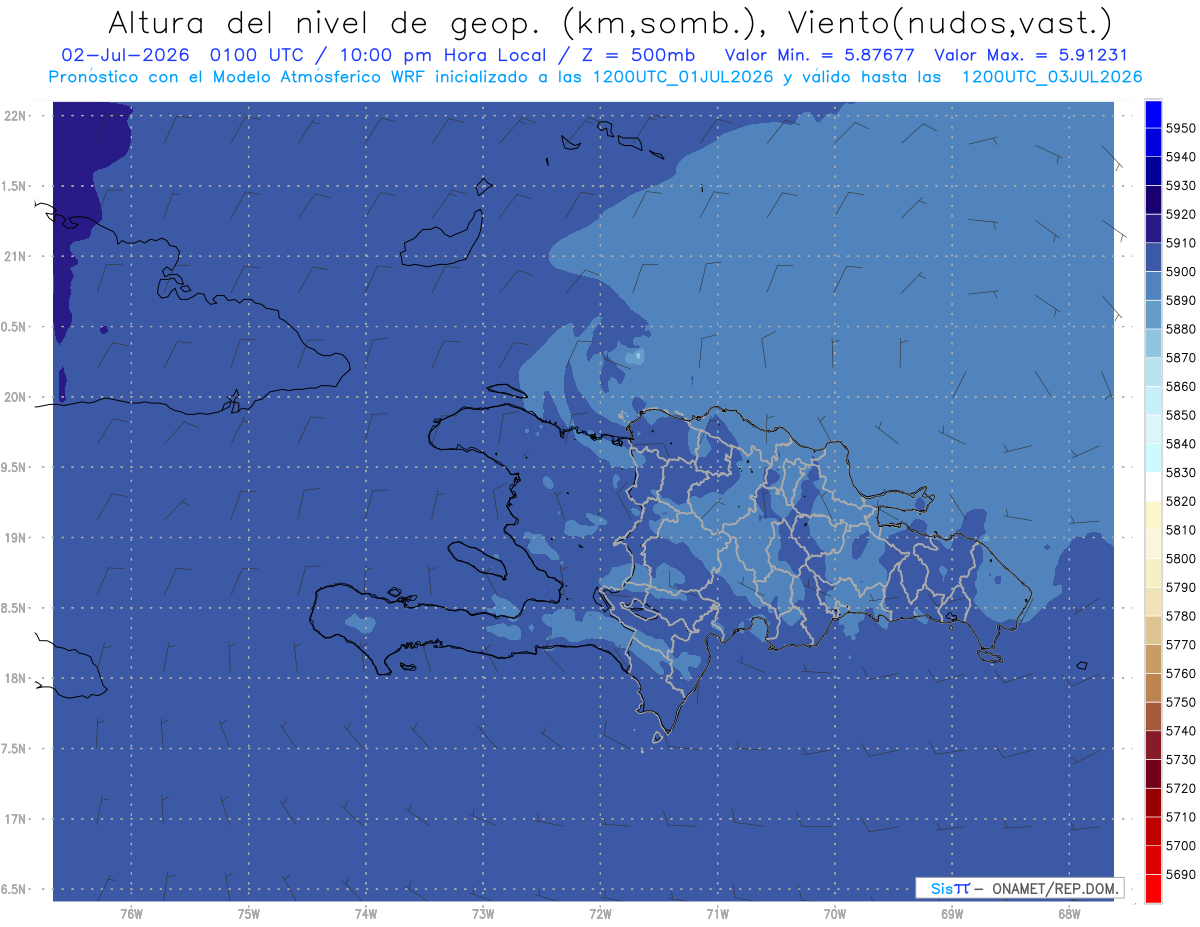This screenshot has width=1200, height=927.
Task: Click the '20N' latitude axis label
Action: (15, 397)
